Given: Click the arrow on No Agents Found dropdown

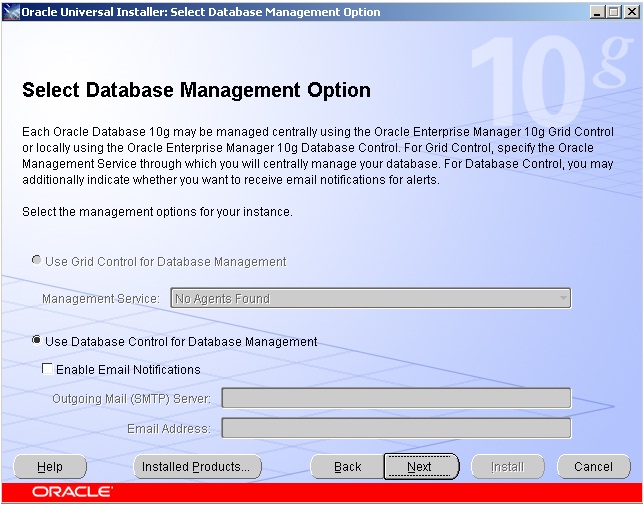Looking at the screenshot, I should click(563, 298).
